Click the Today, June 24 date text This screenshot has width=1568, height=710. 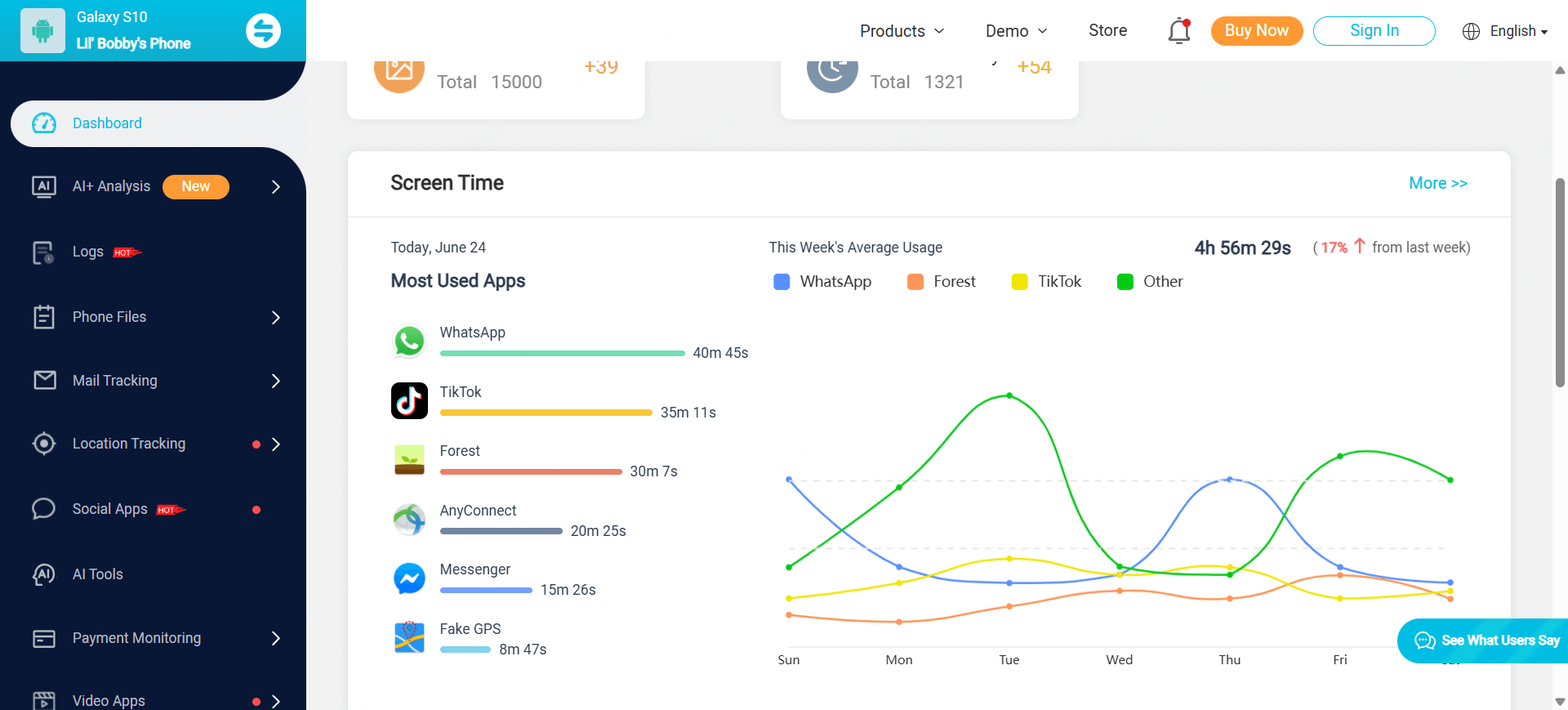(x=438, y=248)
